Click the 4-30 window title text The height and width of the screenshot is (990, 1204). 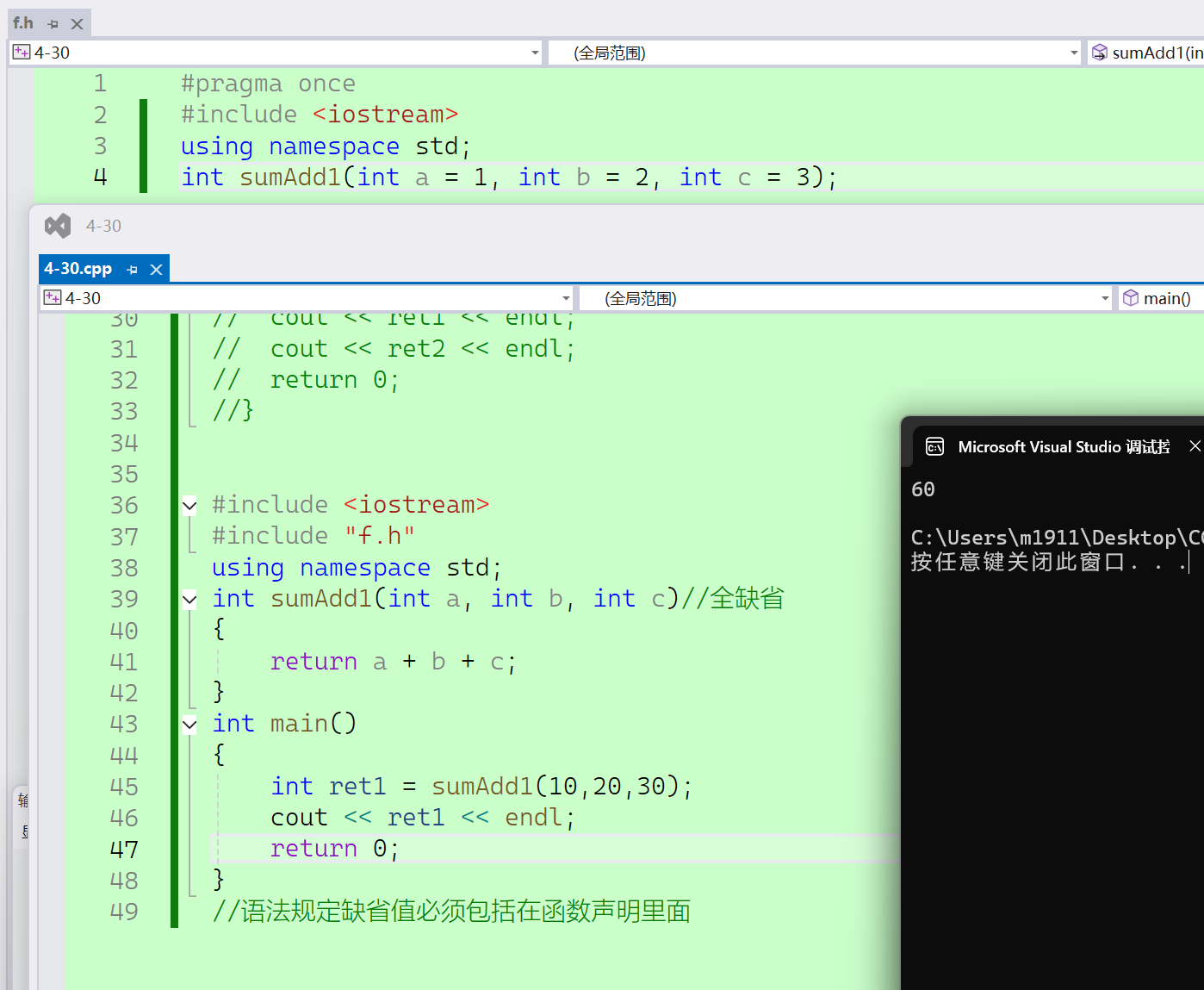pos(103,226)
